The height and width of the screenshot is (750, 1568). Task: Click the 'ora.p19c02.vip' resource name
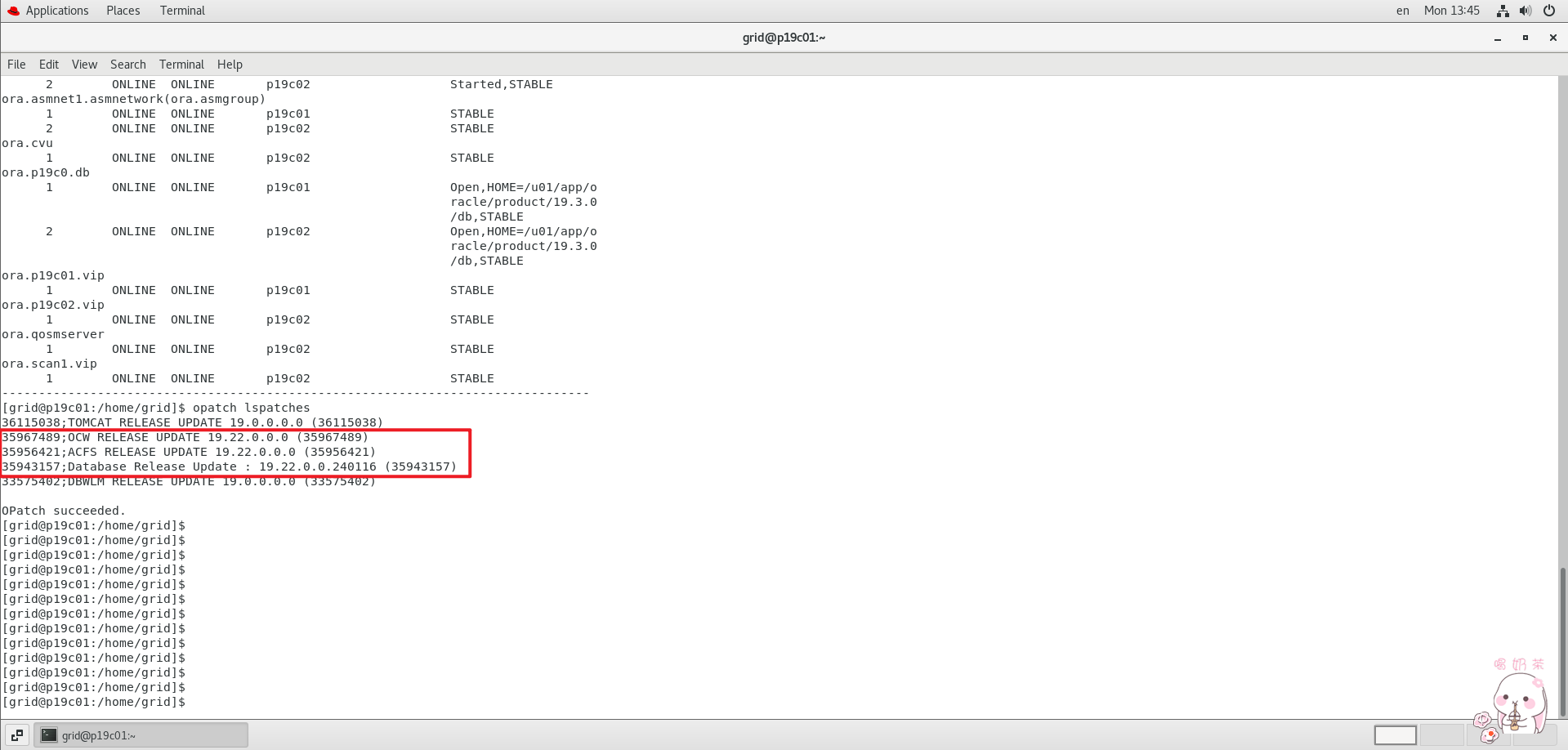point(53,305)
